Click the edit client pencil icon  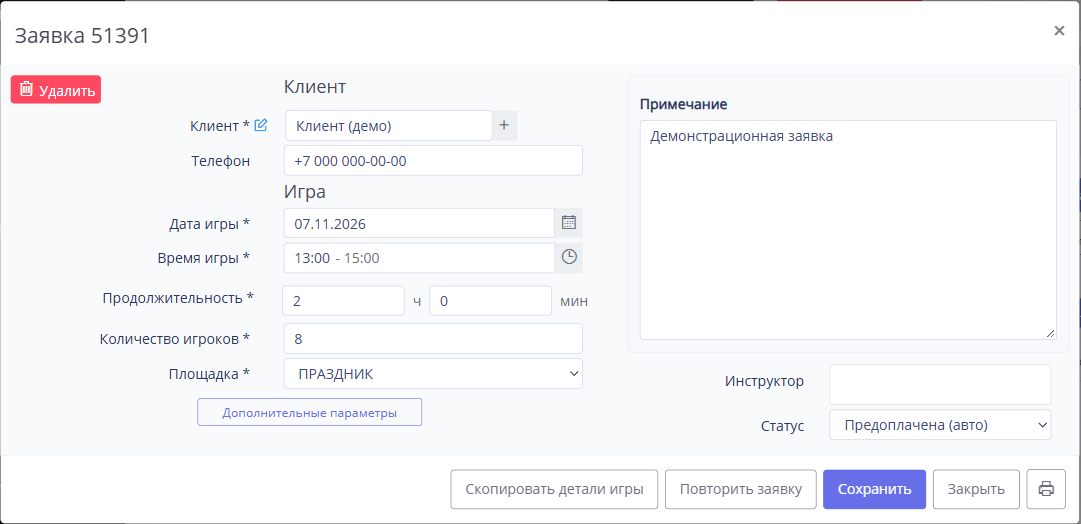pos(261,125)
